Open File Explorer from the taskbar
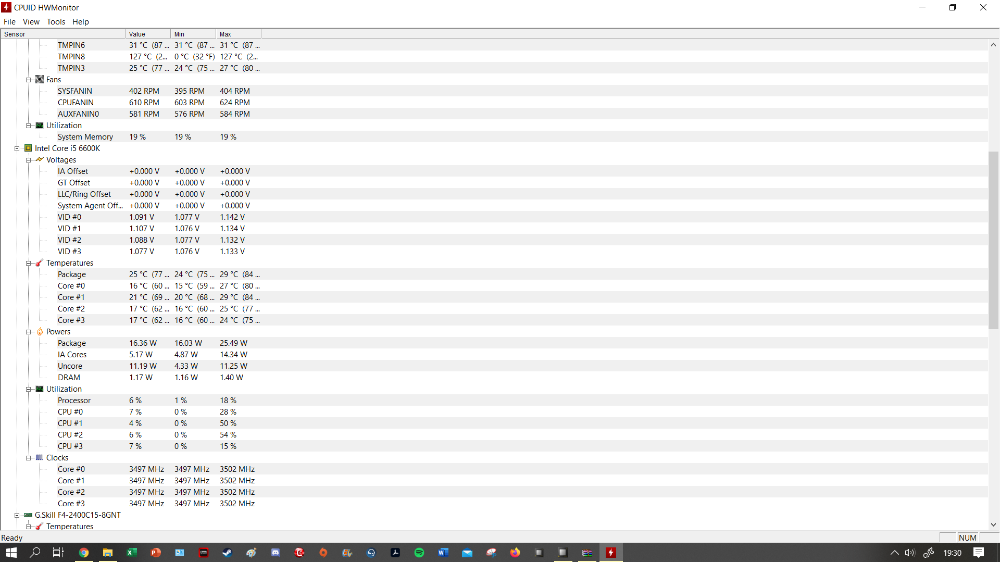 coord(108,552)
